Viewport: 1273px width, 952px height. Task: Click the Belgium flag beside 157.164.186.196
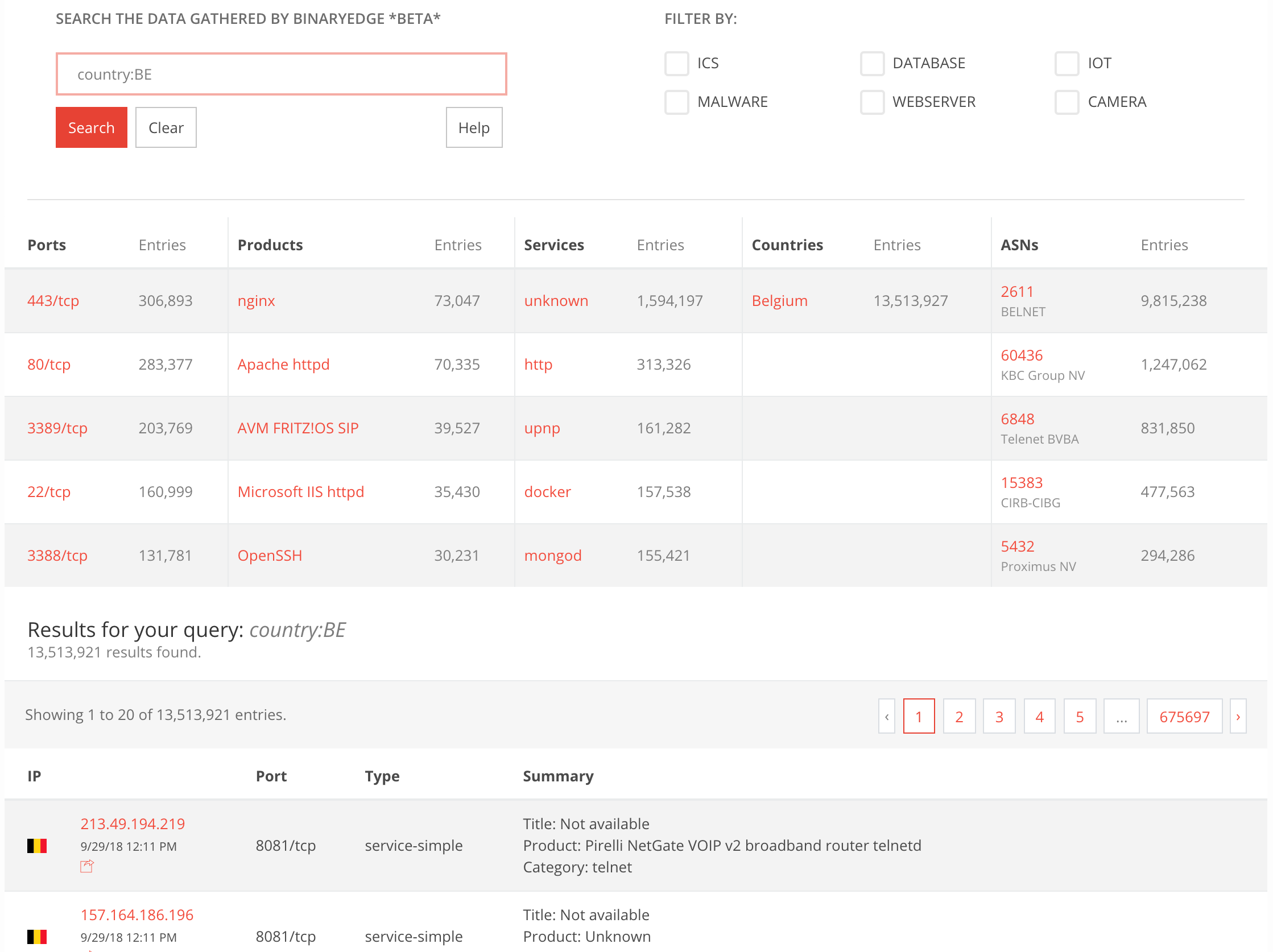click(x=37, y=937)
